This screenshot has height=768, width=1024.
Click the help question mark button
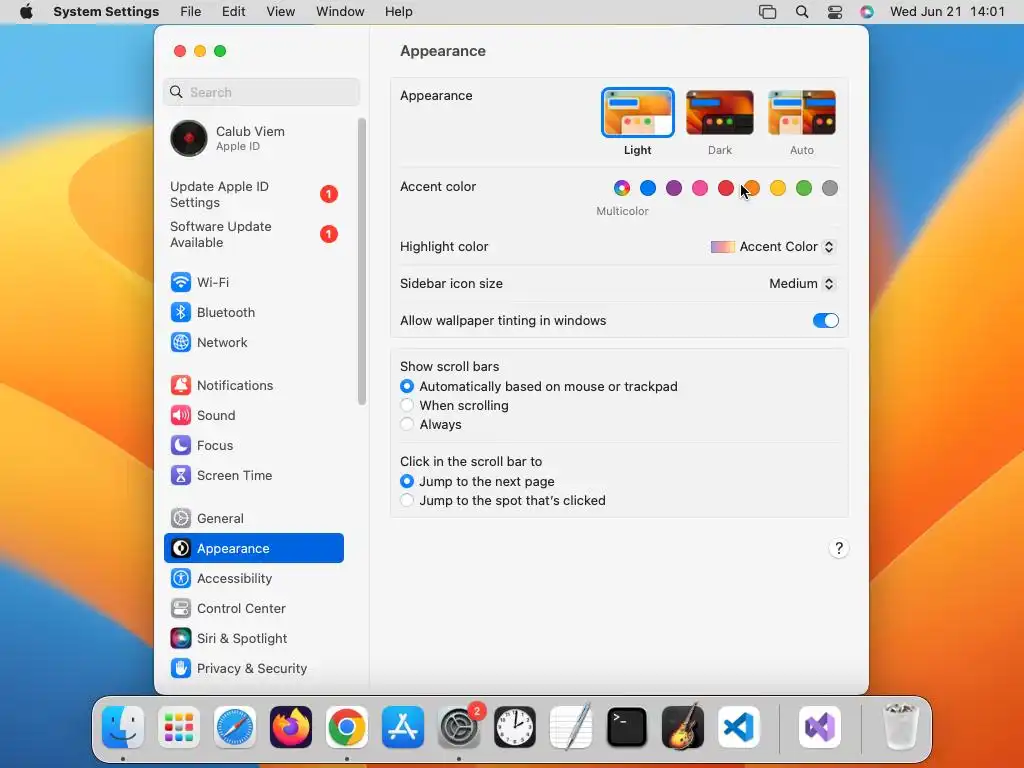pyautogui.click(x=839, y=549)
